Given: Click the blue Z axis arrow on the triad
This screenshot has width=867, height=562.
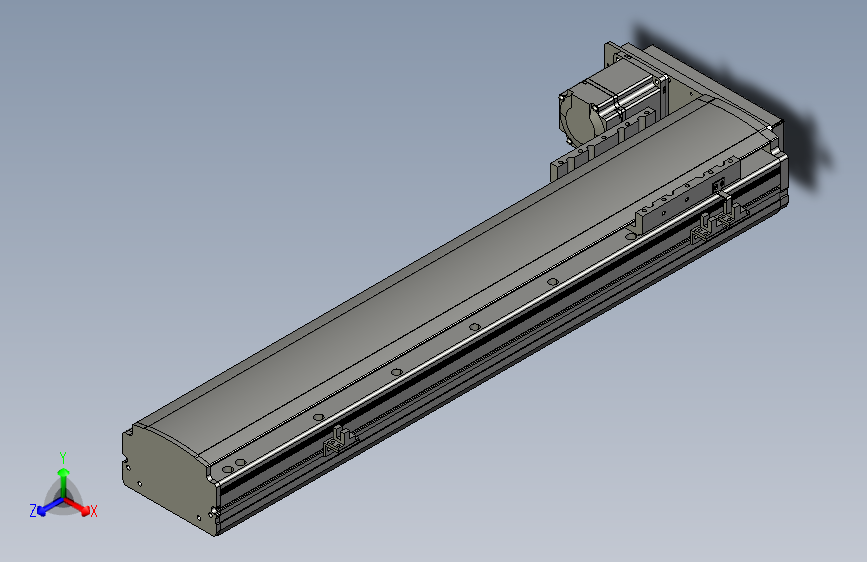Looking at the screenshot, I should [x=49, y=507].
